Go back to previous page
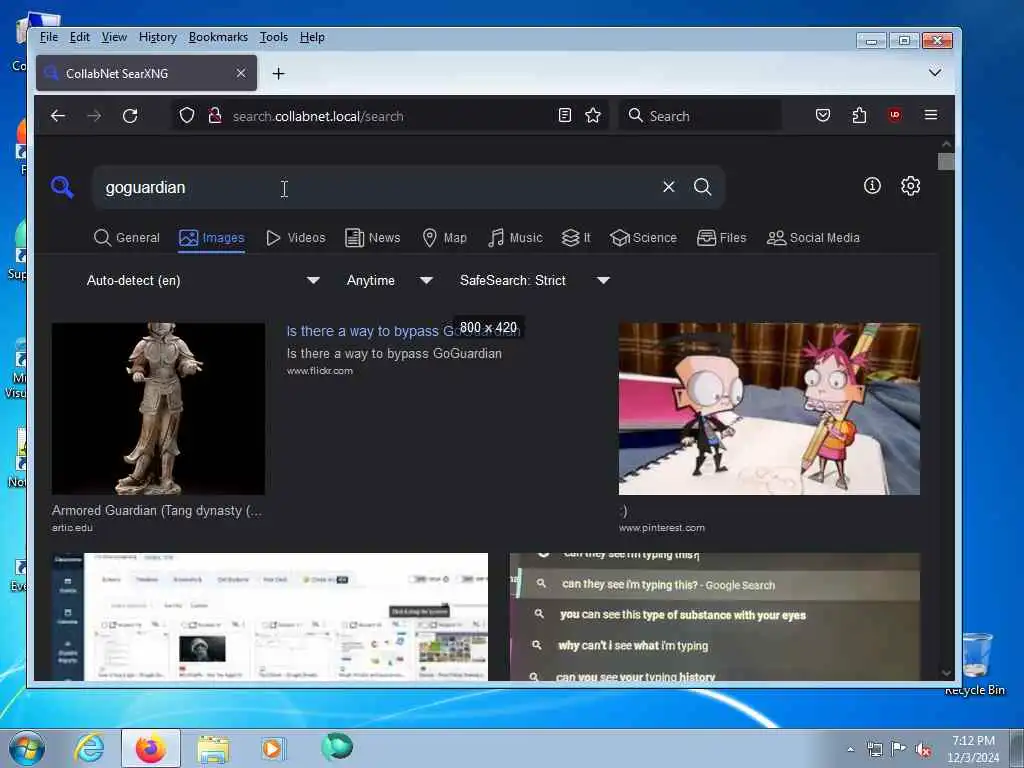Image resolution: width=1024 pixels, height=768 pixels. click(58, 116)
